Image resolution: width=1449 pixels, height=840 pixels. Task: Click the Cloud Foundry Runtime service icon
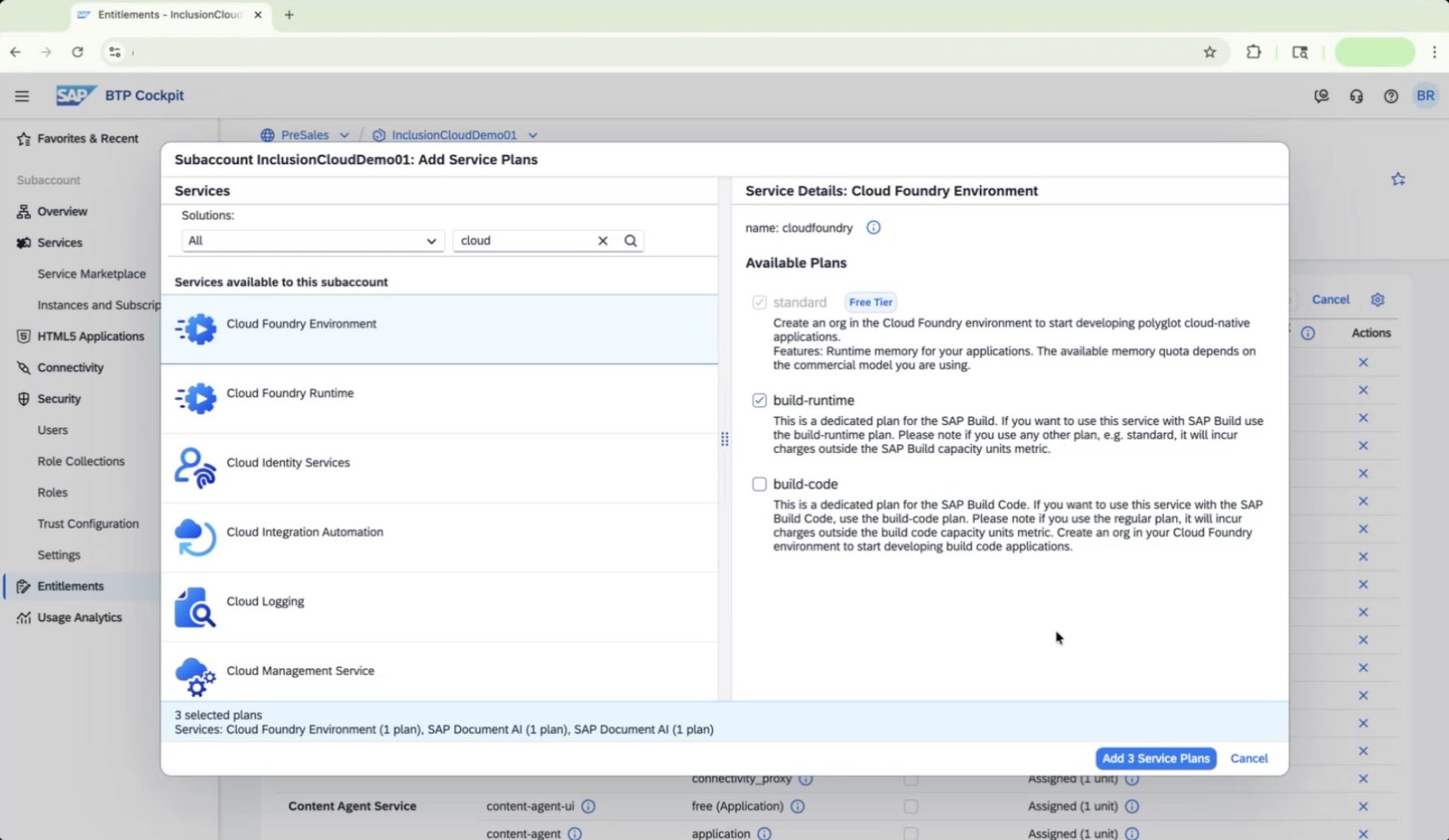(195, 398)
